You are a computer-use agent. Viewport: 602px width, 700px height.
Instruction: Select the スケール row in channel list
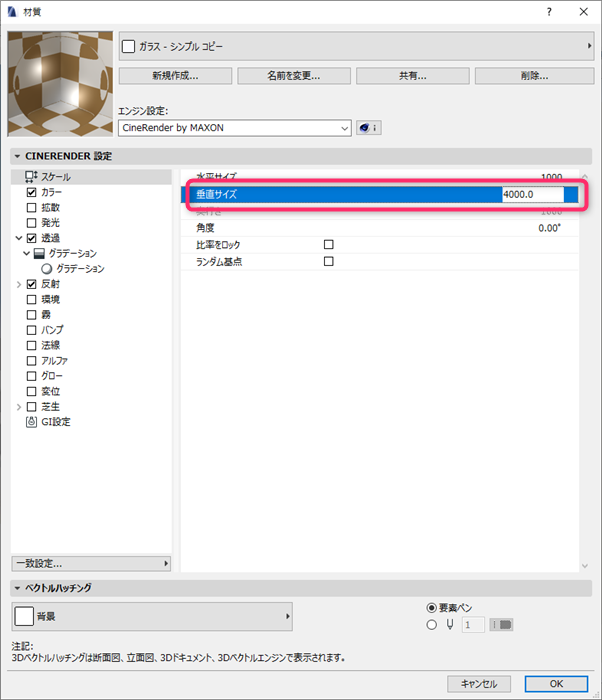pos(91,177)
